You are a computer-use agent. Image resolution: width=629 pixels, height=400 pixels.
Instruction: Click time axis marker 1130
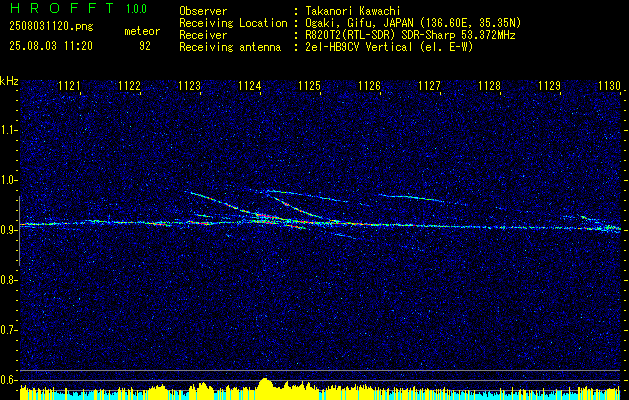609,86
